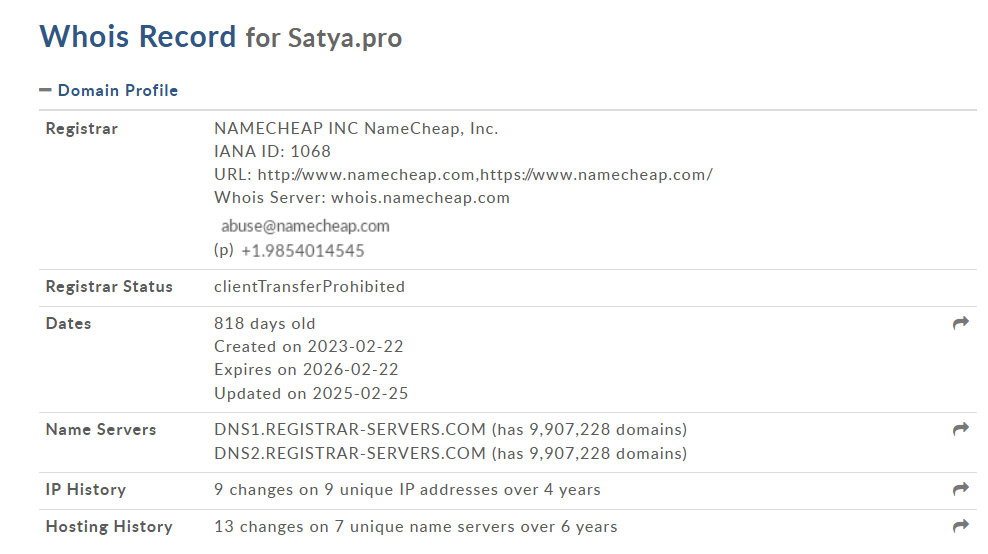Click the clientTransferProhibited status text
Viewport: 988px width, 554px height.
[309, 287]
